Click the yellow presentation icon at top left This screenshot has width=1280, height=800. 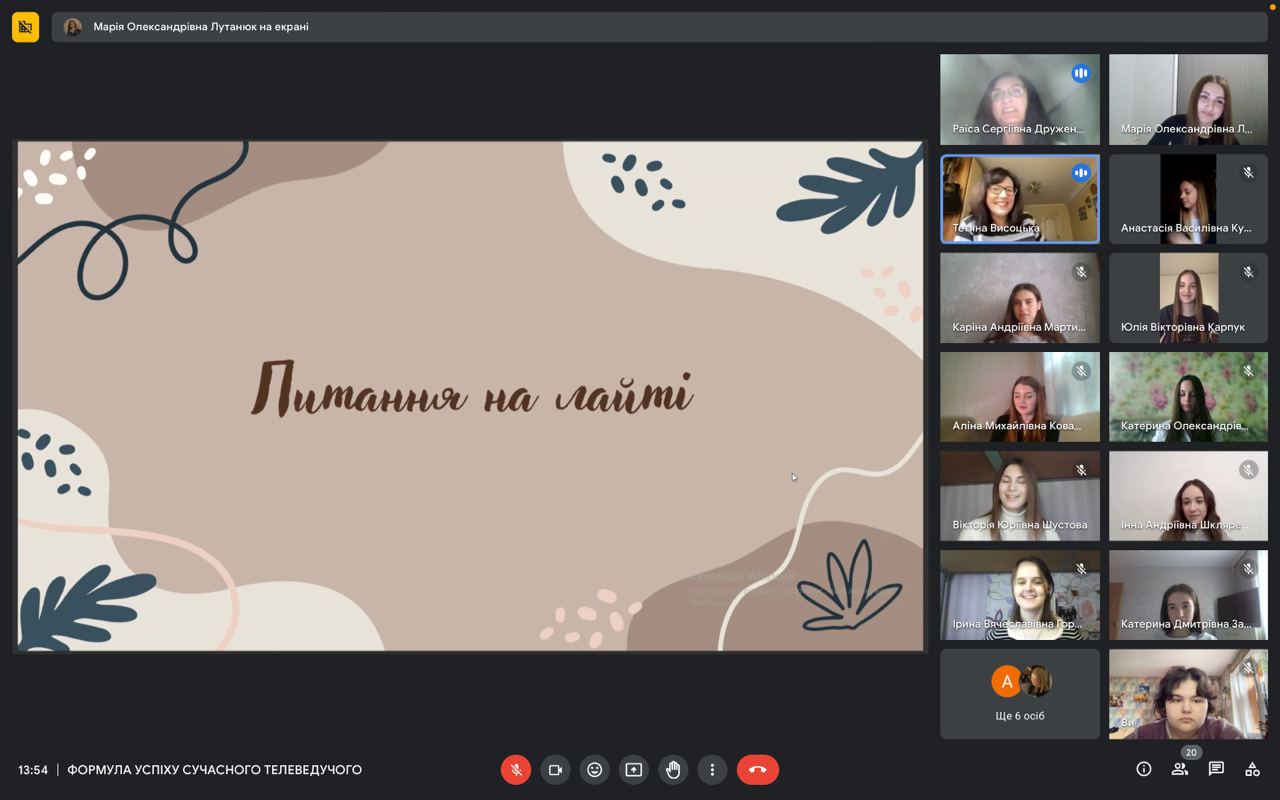pos(25,27)
